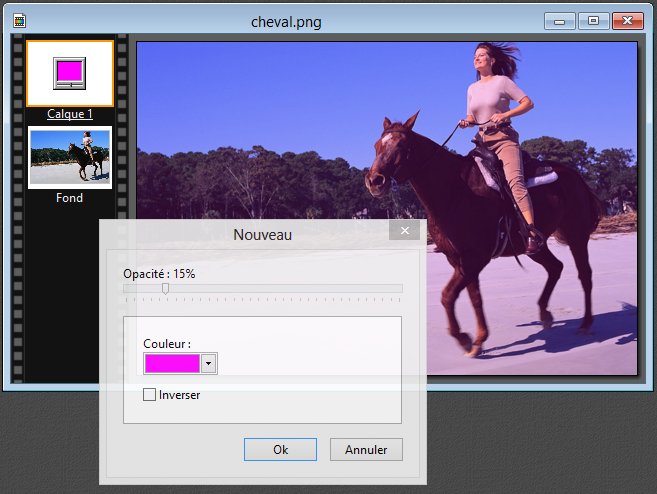Click the Nouveau dialog title bar
657x494 pixels.
pyautogui.click(x=262, y=234)
